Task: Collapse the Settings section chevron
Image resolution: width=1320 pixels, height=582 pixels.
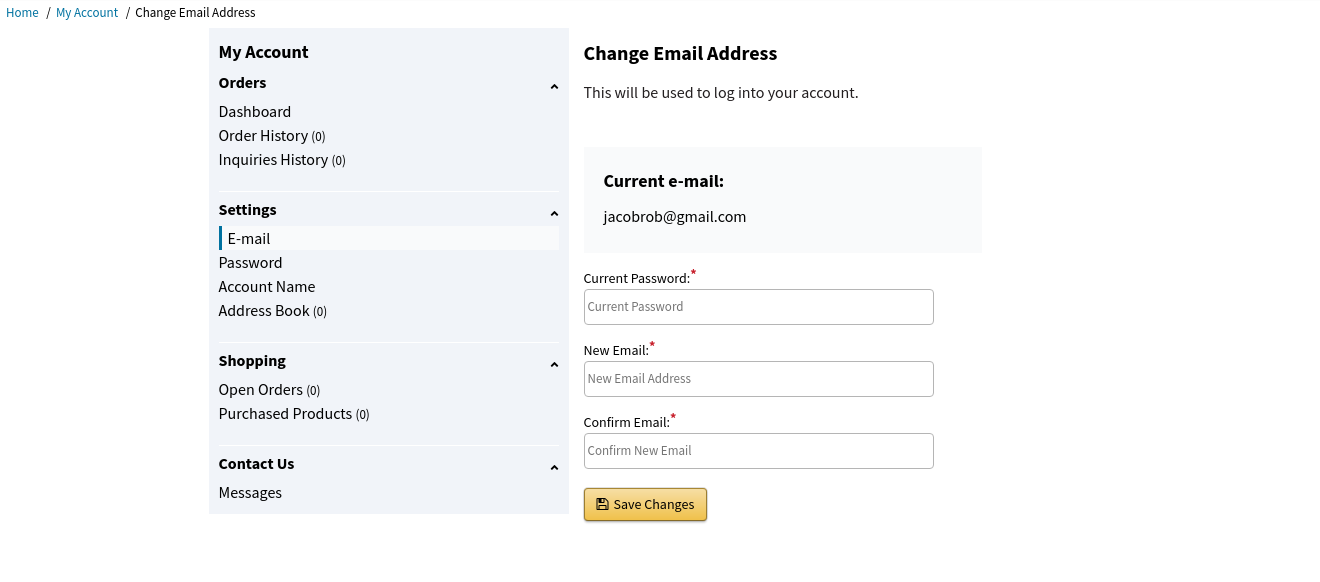Action: pos(554,214)
